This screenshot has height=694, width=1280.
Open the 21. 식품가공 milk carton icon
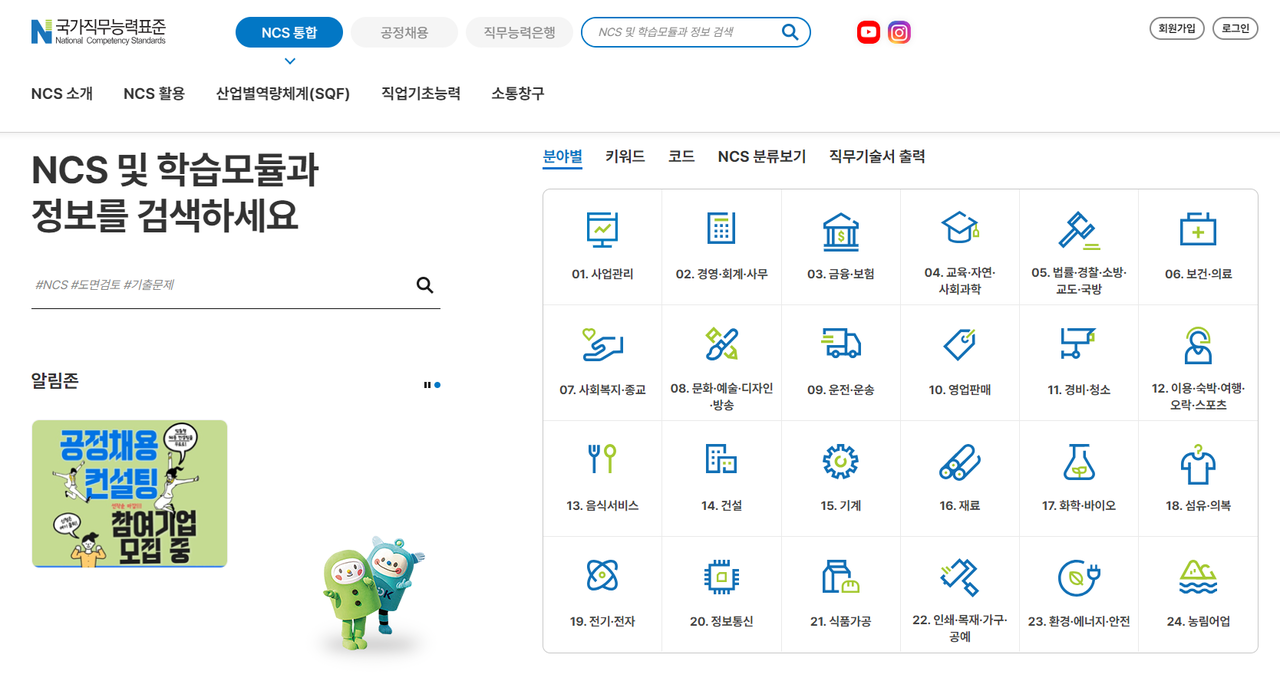point(840,577)
